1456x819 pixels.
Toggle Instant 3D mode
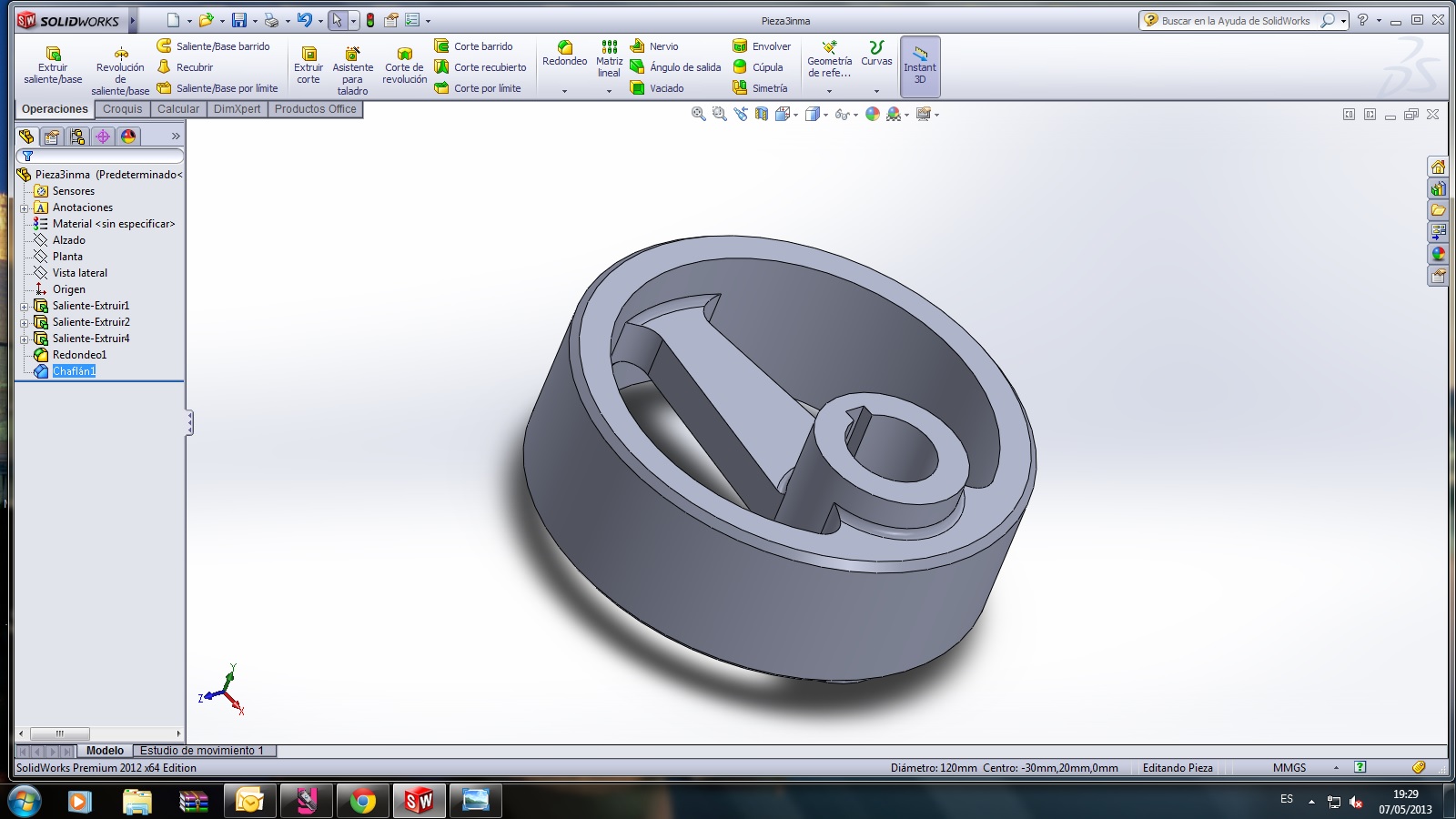pos(920,66)
